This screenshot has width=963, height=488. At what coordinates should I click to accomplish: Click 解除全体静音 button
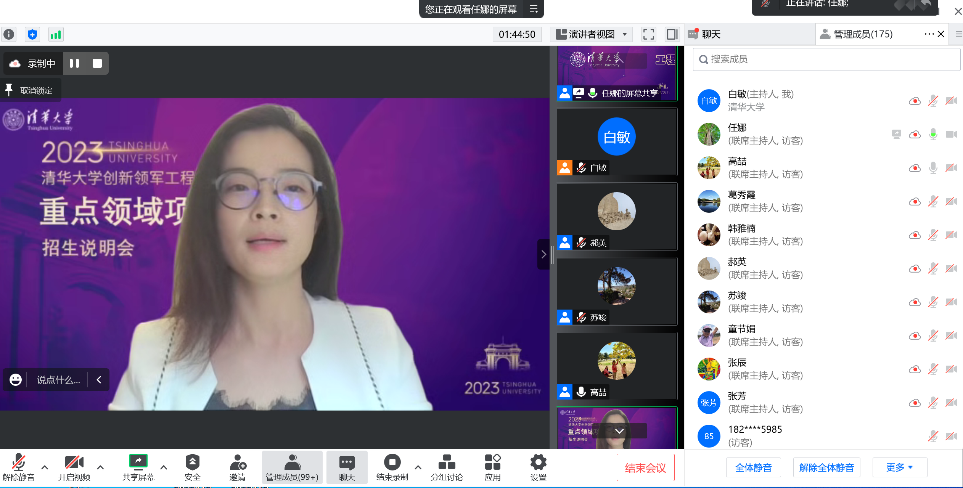tap(826, 468)
